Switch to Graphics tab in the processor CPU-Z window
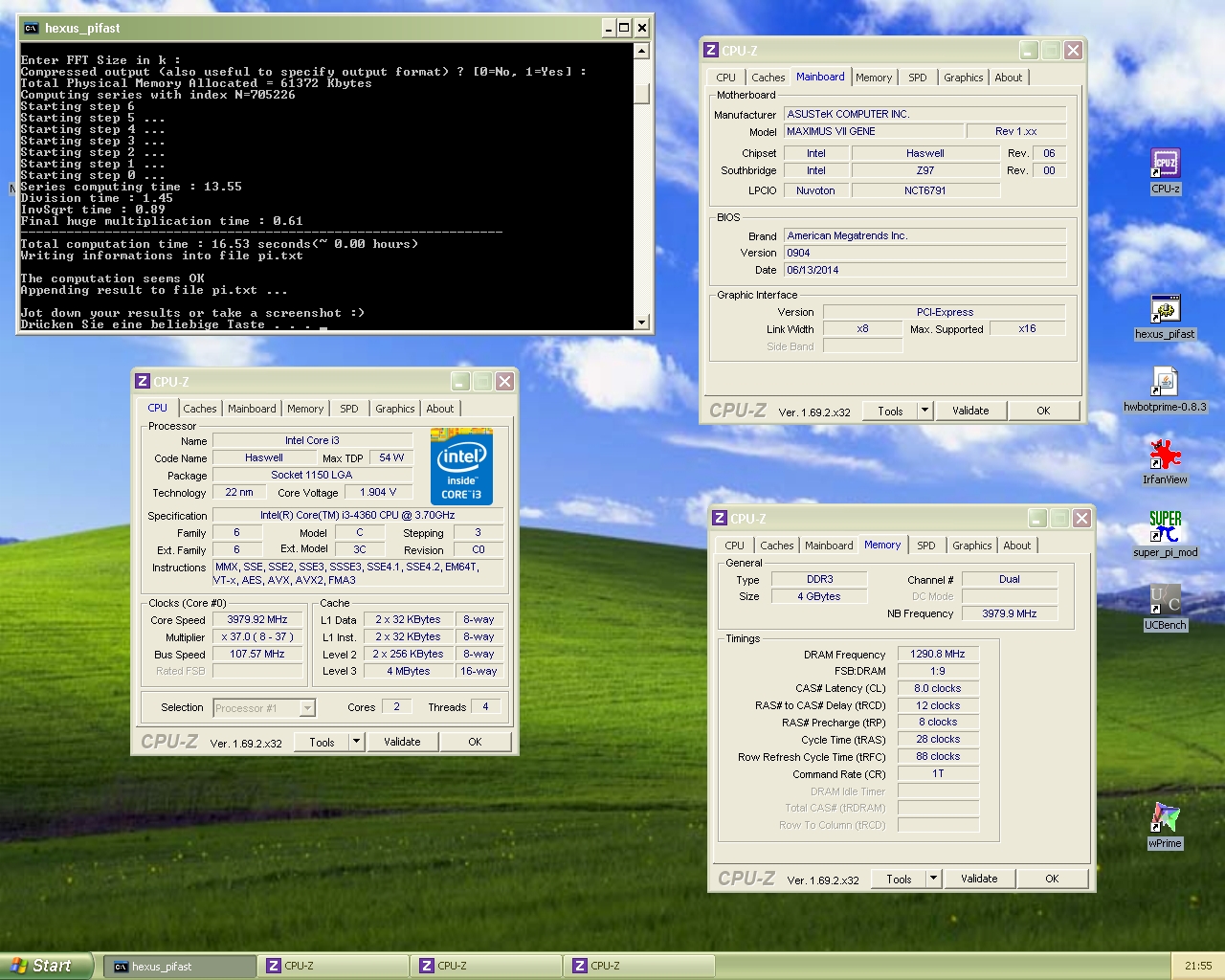 click(x=395, y=410)
